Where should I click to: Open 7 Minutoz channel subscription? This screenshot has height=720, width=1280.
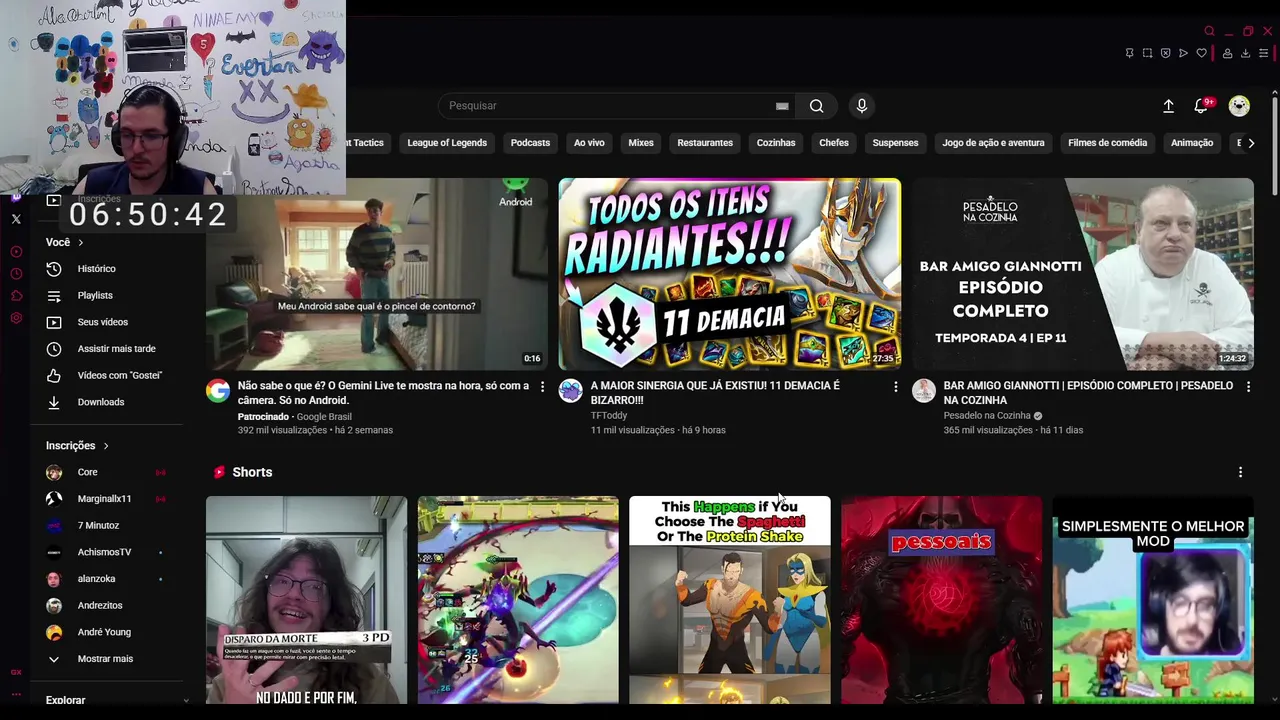(110, 526)
